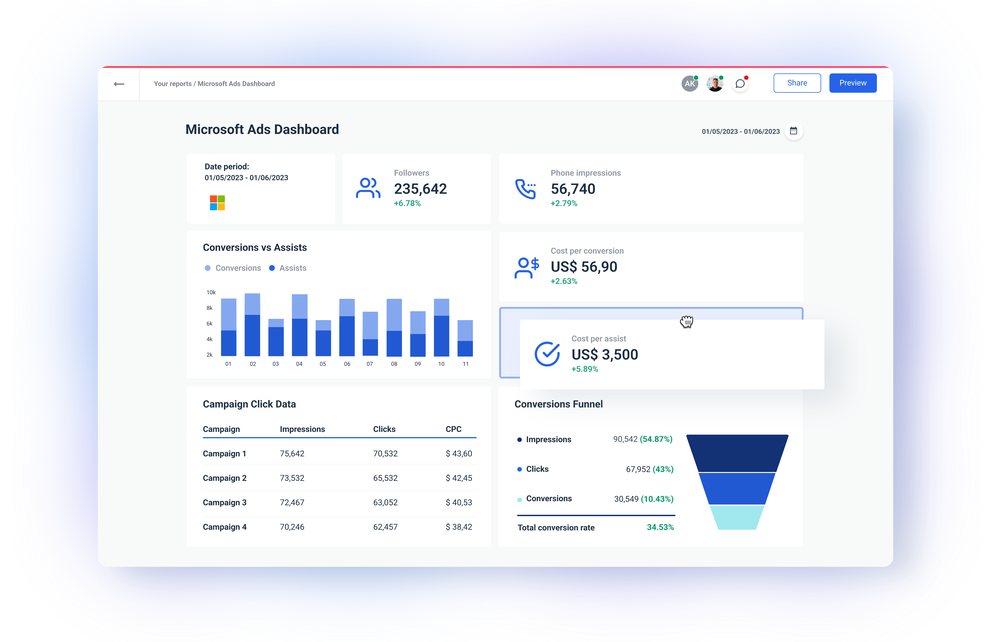The height and width of the screenshot is (642, 992).
Task: Click the Followers people icon
Action: pyautogui.click(x=368, y=187)
